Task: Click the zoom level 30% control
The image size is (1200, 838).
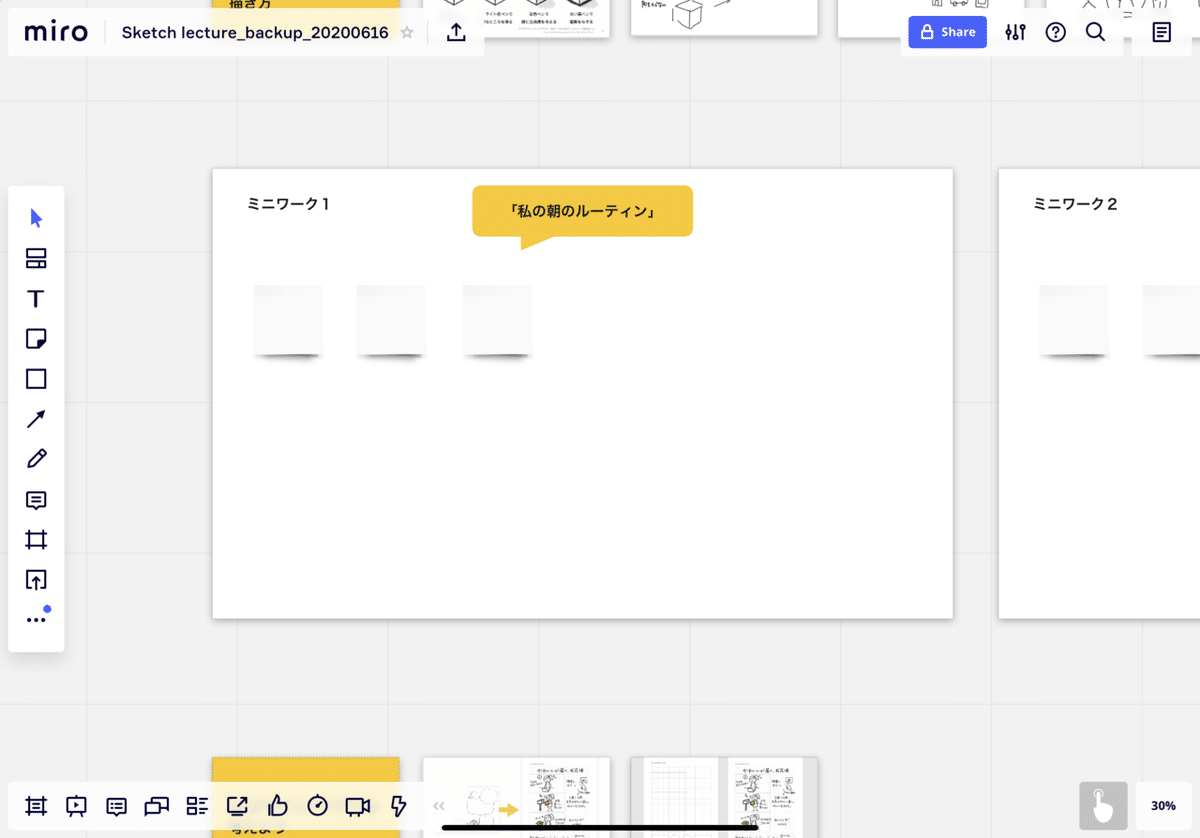Action: click(x=1163, y=805)
